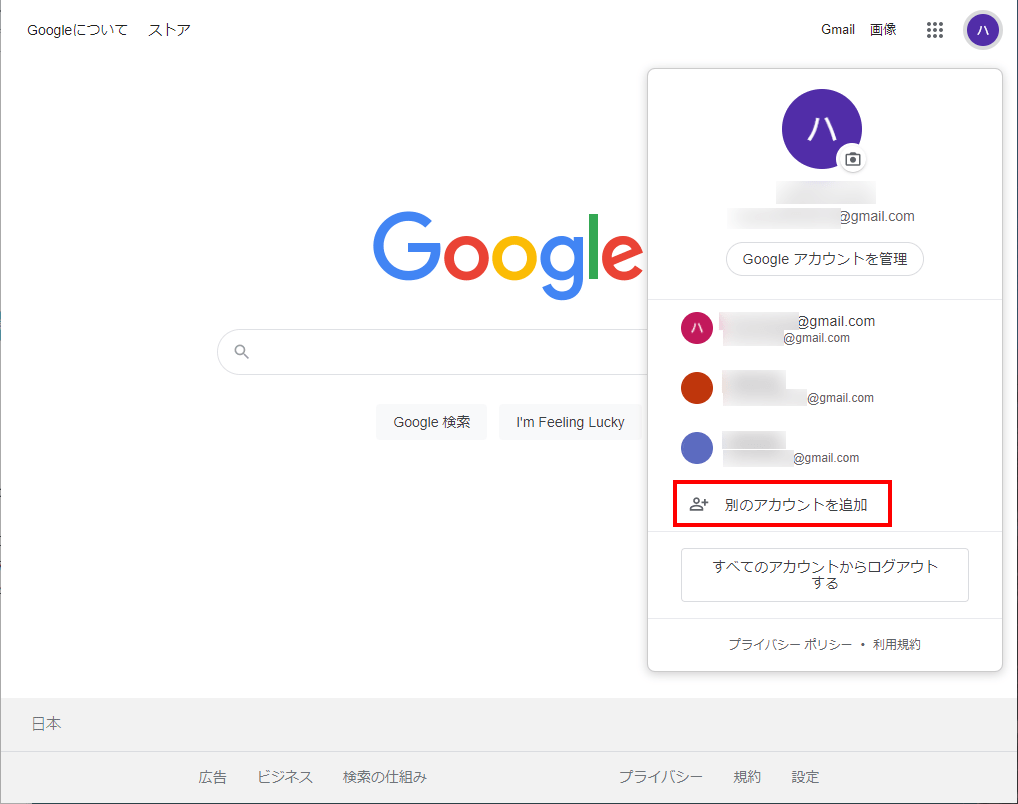
Task: Open the 規約 footer link
Action: [747, 777]
